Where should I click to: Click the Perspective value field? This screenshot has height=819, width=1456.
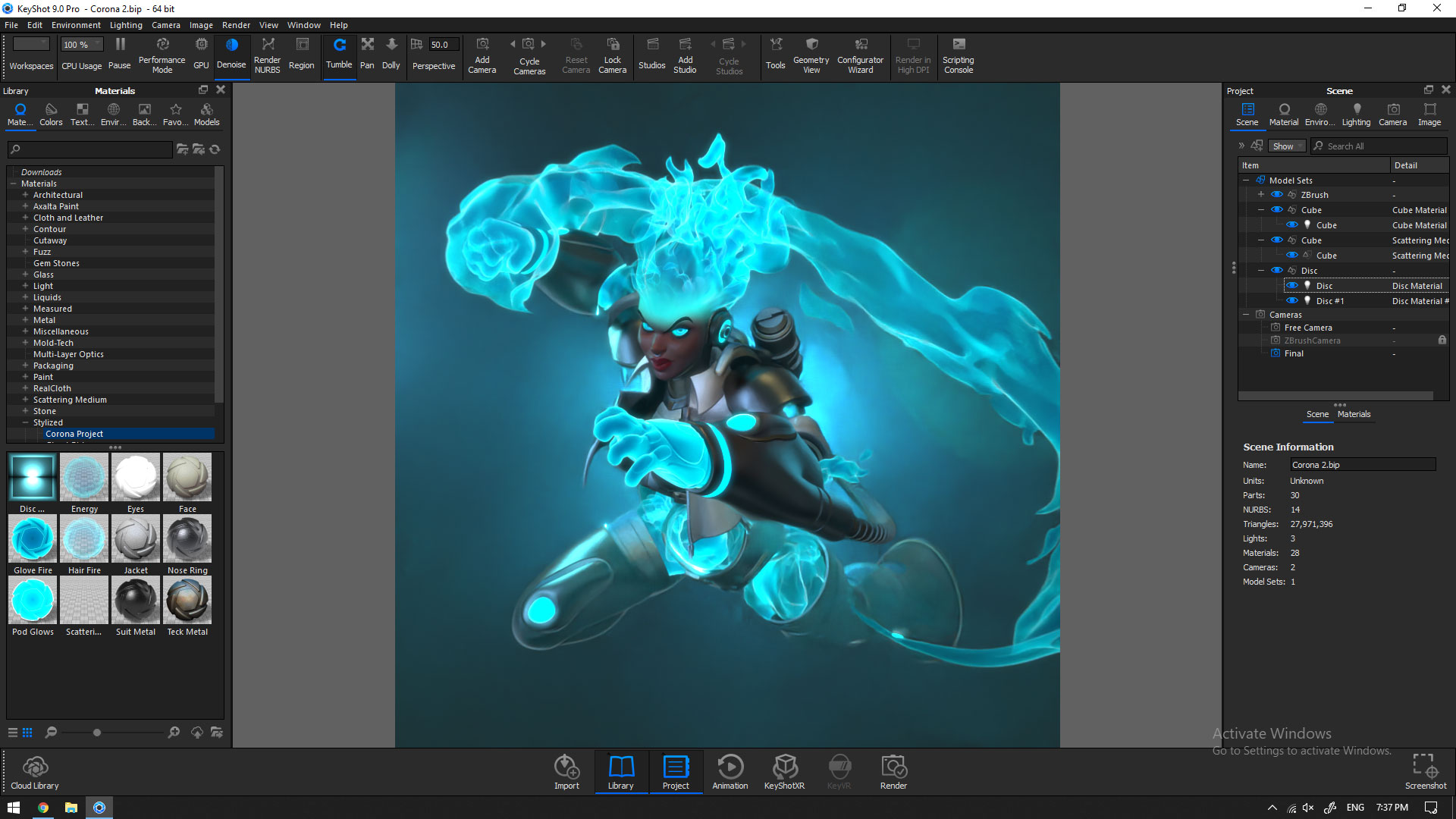coord(443,45)
